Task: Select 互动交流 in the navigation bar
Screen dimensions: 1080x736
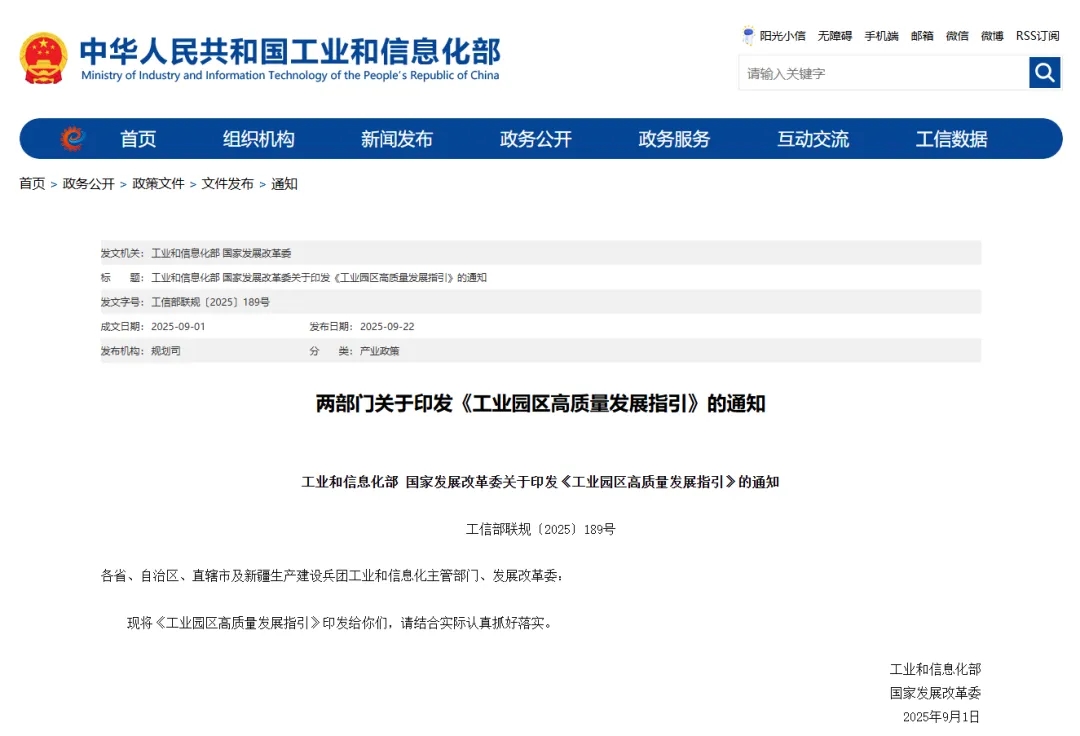Action: (813, 139)
